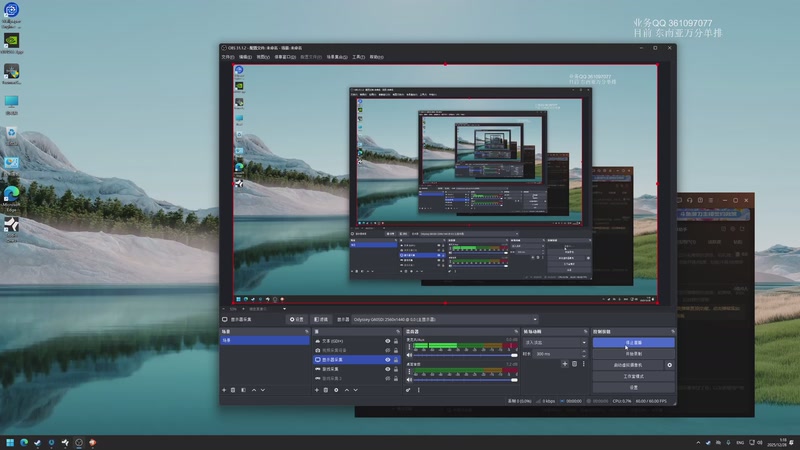800x450 pixels.
Task: Toggle visibility of Game Capture 2 source
Action: coord(387,378)
